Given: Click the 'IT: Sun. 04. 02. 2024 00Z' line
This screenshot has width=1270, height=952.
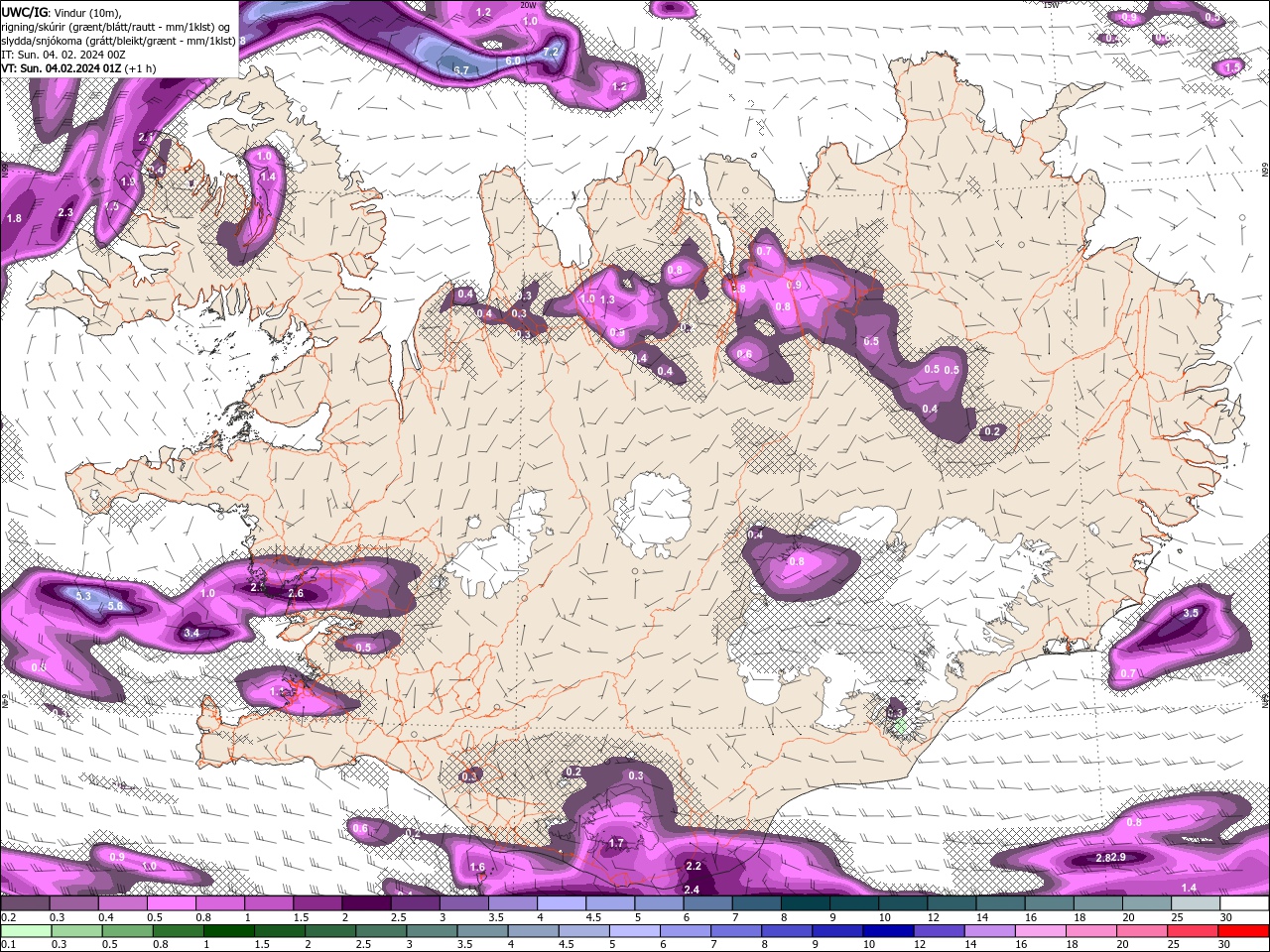Looking at the screenshot, I should point(64,55).
